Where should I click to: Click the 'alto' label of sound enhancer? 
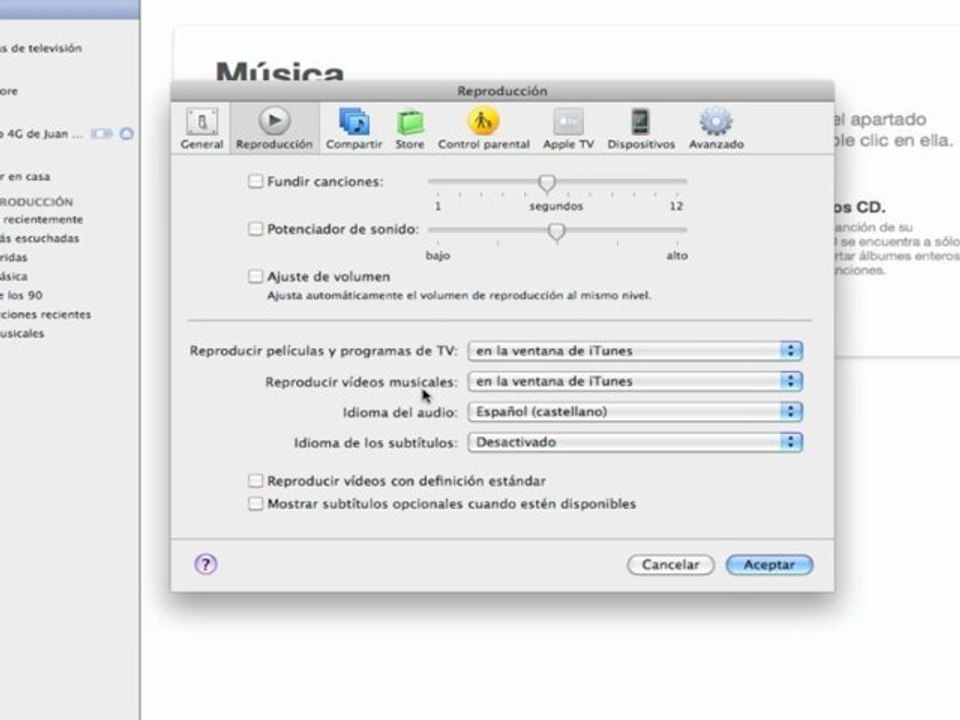click(677, 255)
